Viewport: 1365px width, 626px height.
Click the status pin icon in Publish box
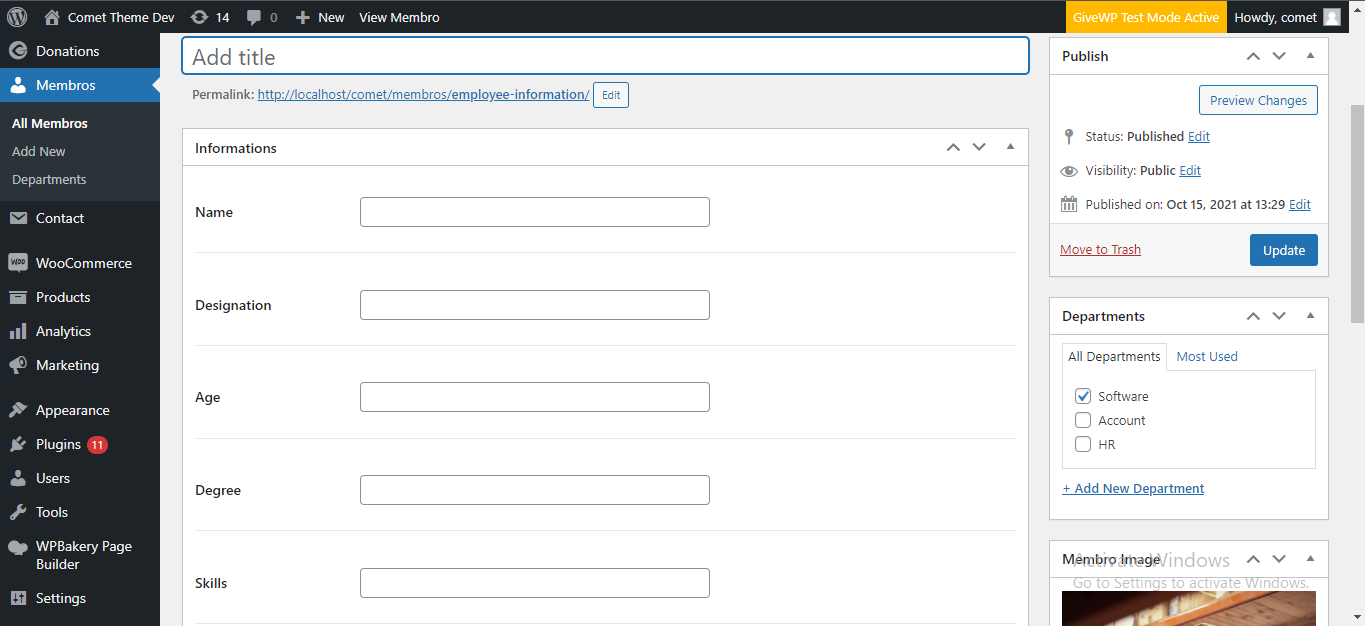click(1069, 137)
